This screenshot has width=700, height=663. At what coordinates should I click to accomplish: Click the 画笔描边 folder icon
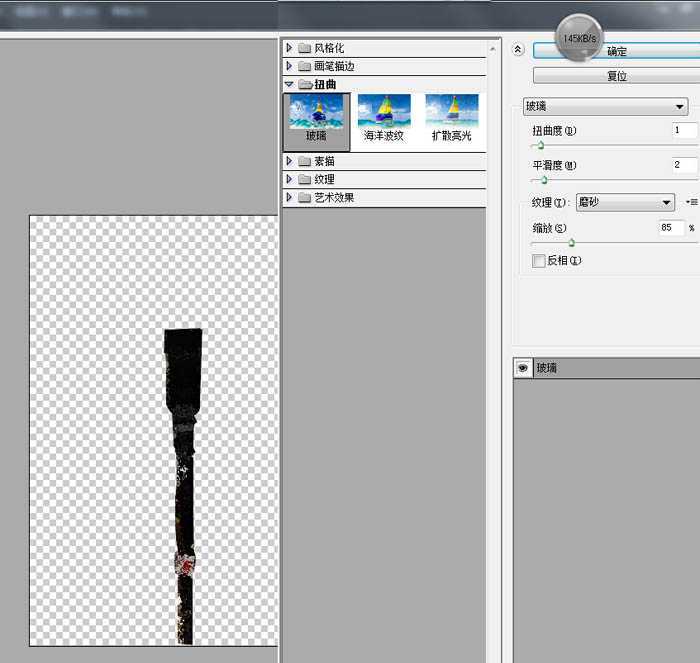click(x=304, y=66)
